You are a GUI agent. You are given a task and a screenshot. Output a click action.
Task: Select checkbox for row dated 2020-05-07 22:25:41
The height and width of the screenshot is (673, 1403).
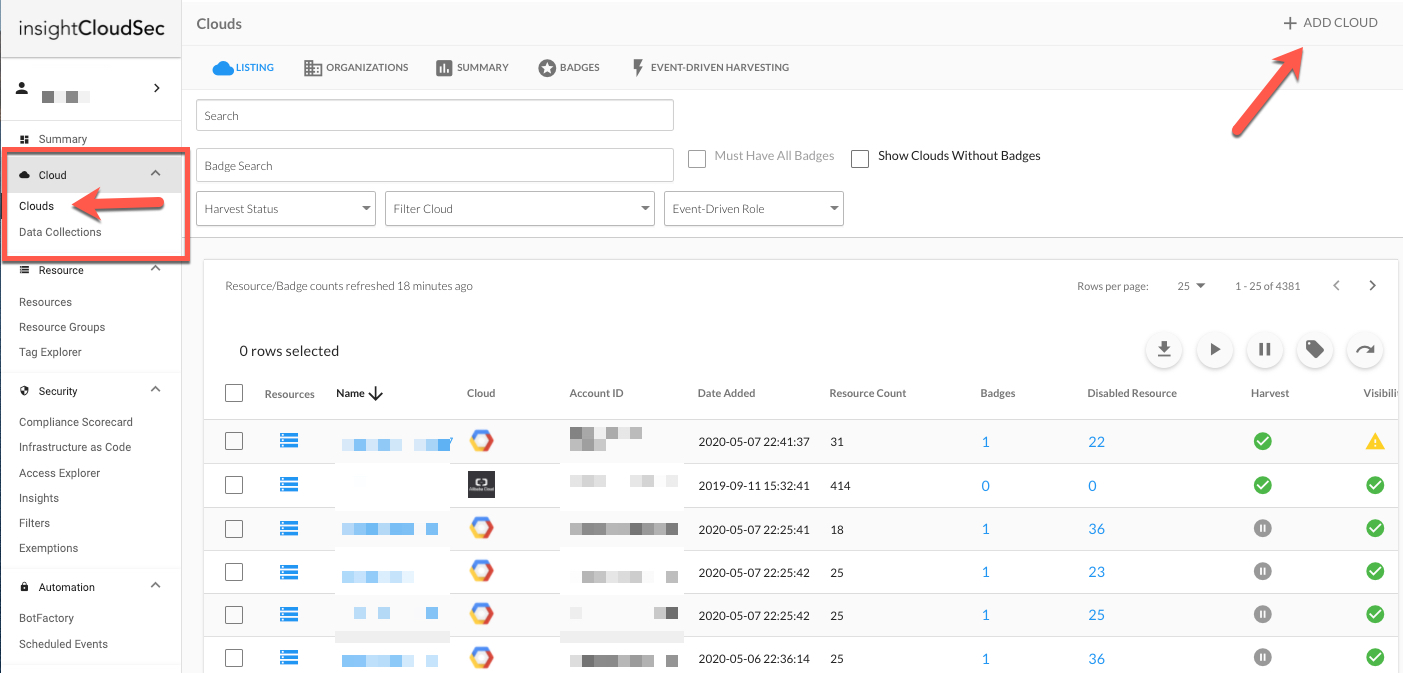tap(234, 528)
